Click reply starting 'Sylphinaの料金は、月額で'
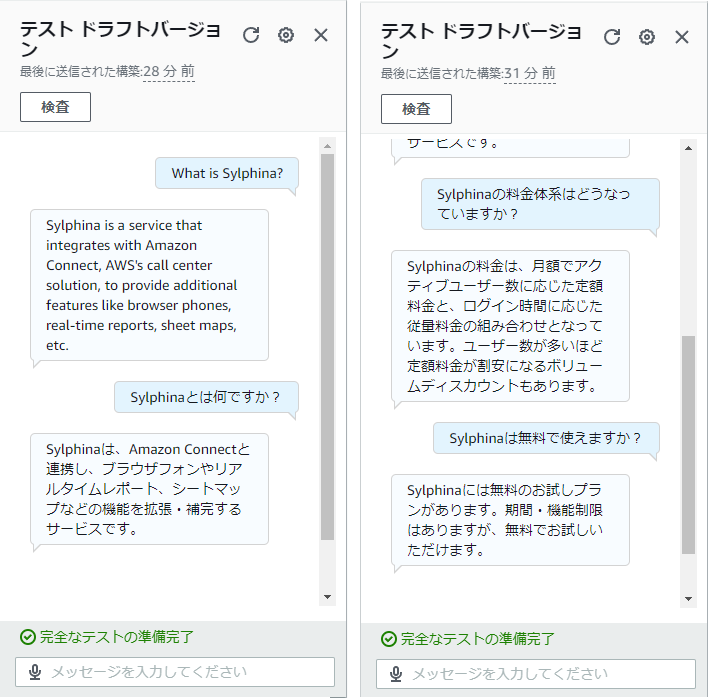The image size is (708, 698). click(510, 326)
